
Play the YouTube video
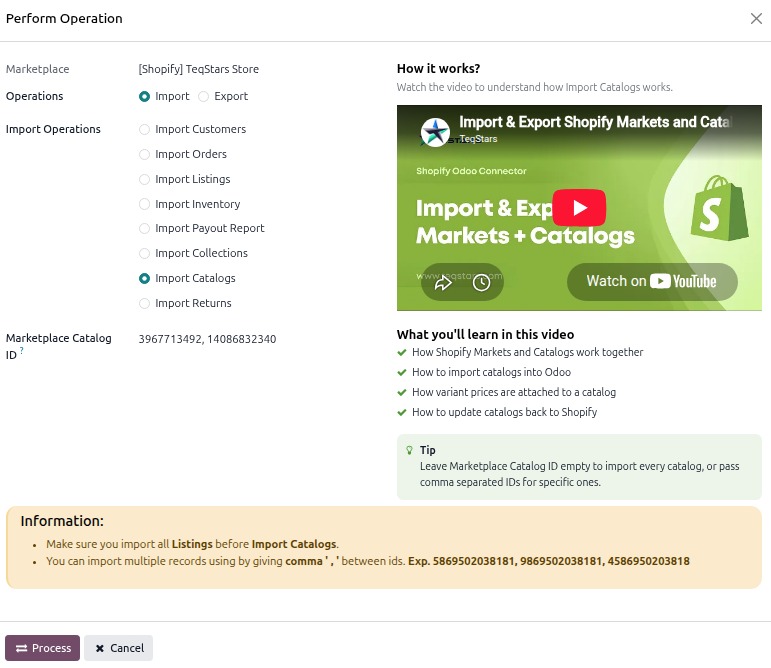click(579, 207)
